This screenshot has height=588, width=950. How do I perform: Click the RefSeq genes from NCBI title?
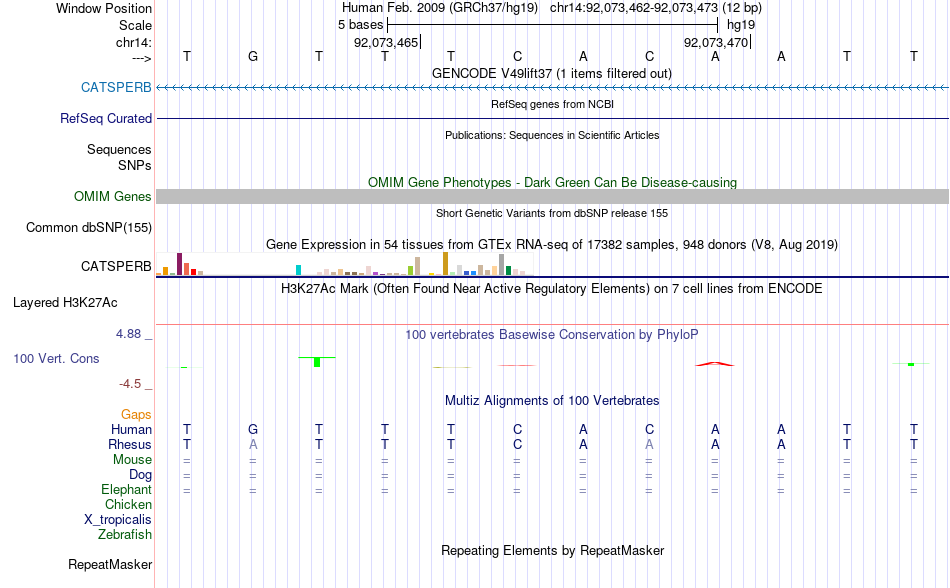point(552,104)
